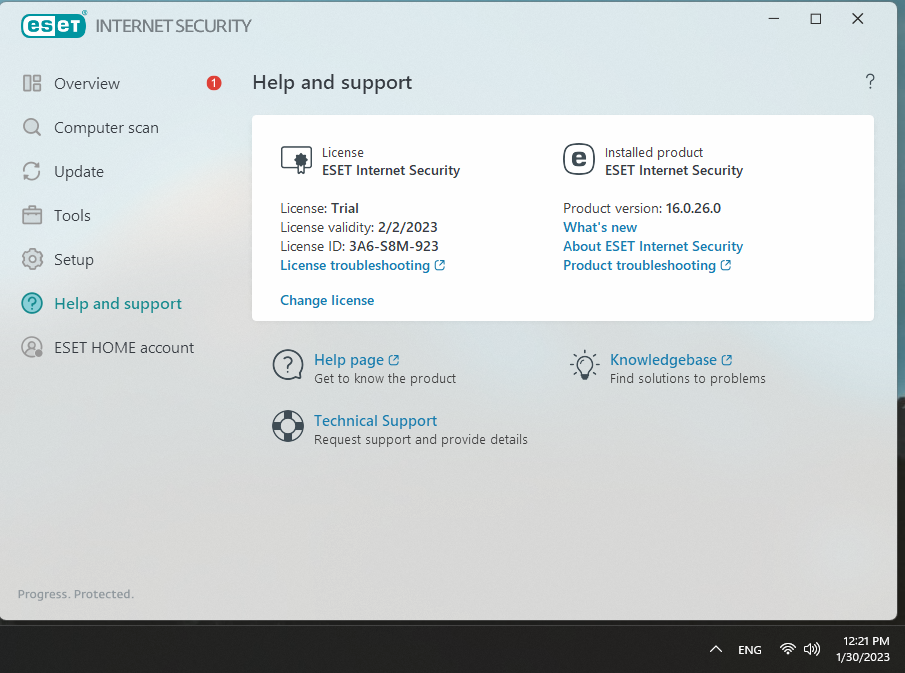
Task: Open the Help page link
Action: [349, 360]
